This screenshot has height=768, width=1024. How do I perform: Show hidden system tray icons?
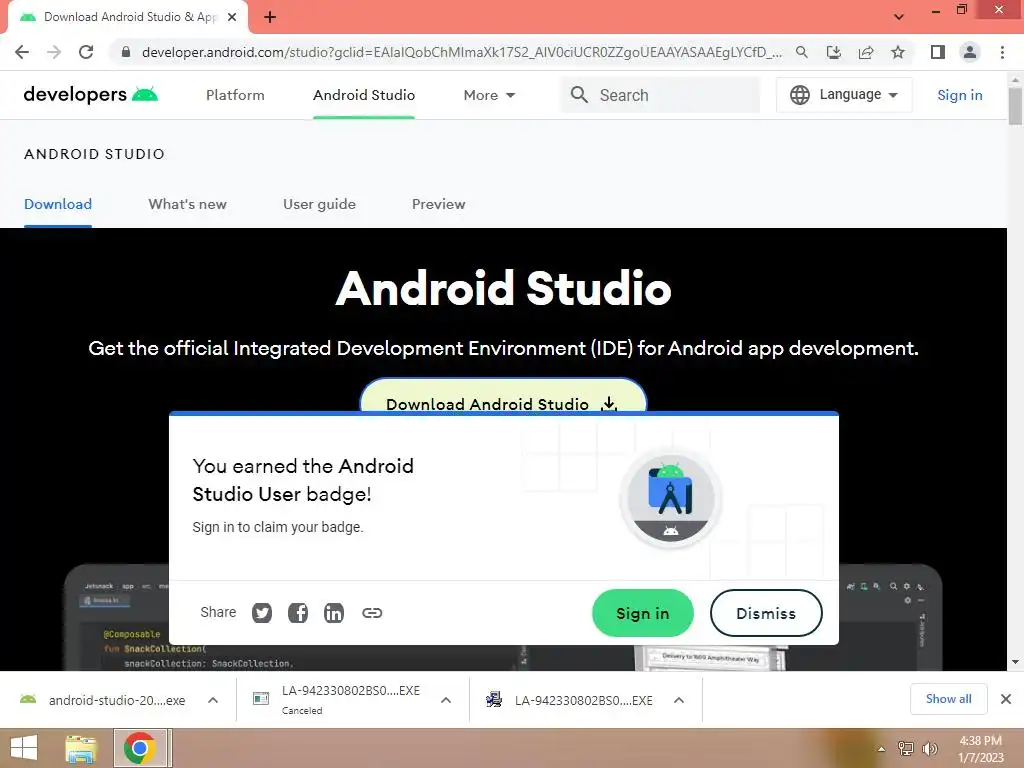[881, 749]
